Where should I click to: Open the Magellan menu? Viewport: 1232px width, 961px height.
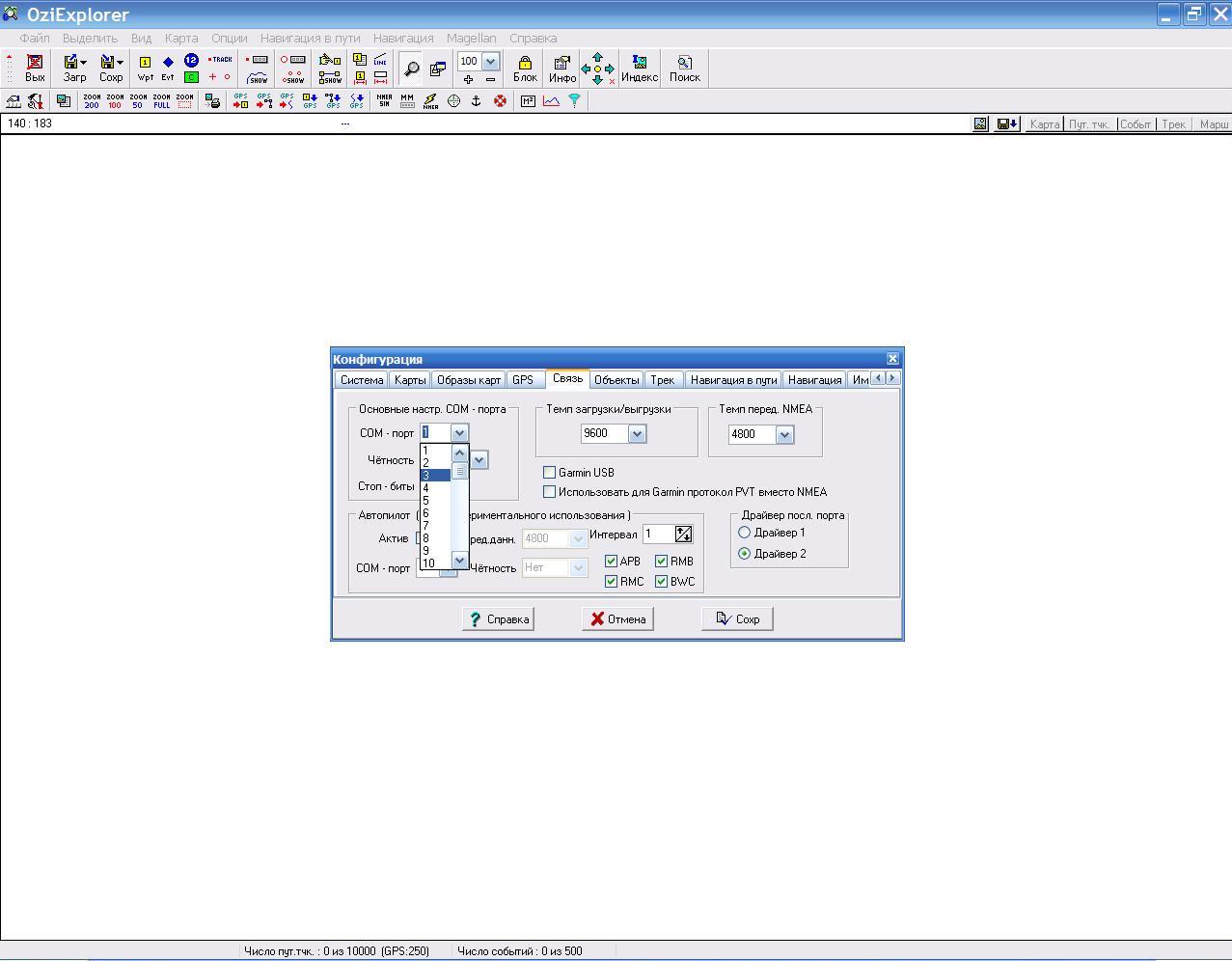(472, 39)
